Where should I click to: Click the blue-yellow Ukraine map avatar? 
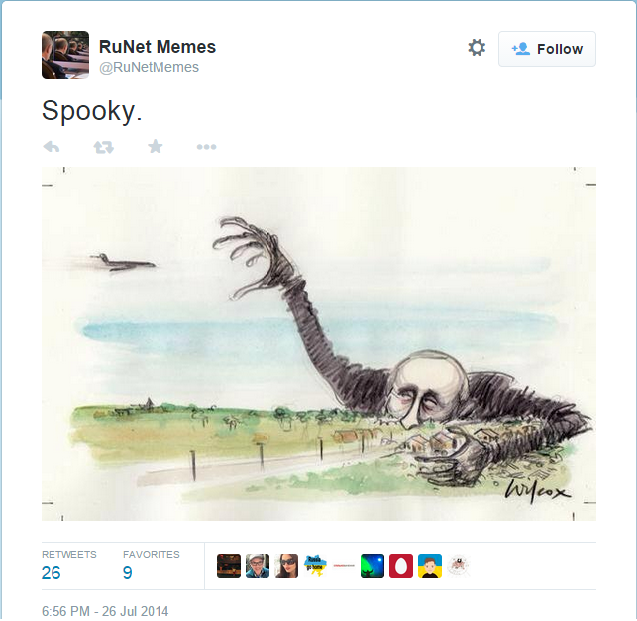pyautogui.click(x=315, y=566)
